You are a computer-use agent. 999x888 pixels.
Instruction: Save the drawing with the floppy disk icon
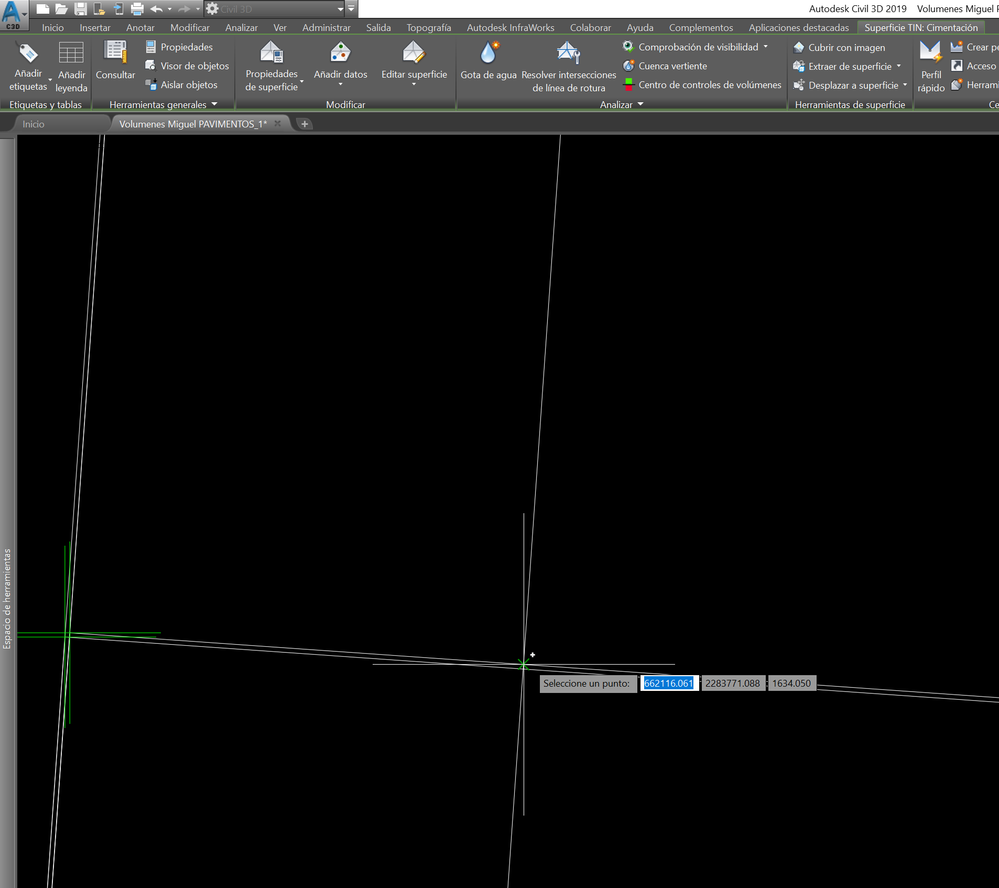pos(80,9)
